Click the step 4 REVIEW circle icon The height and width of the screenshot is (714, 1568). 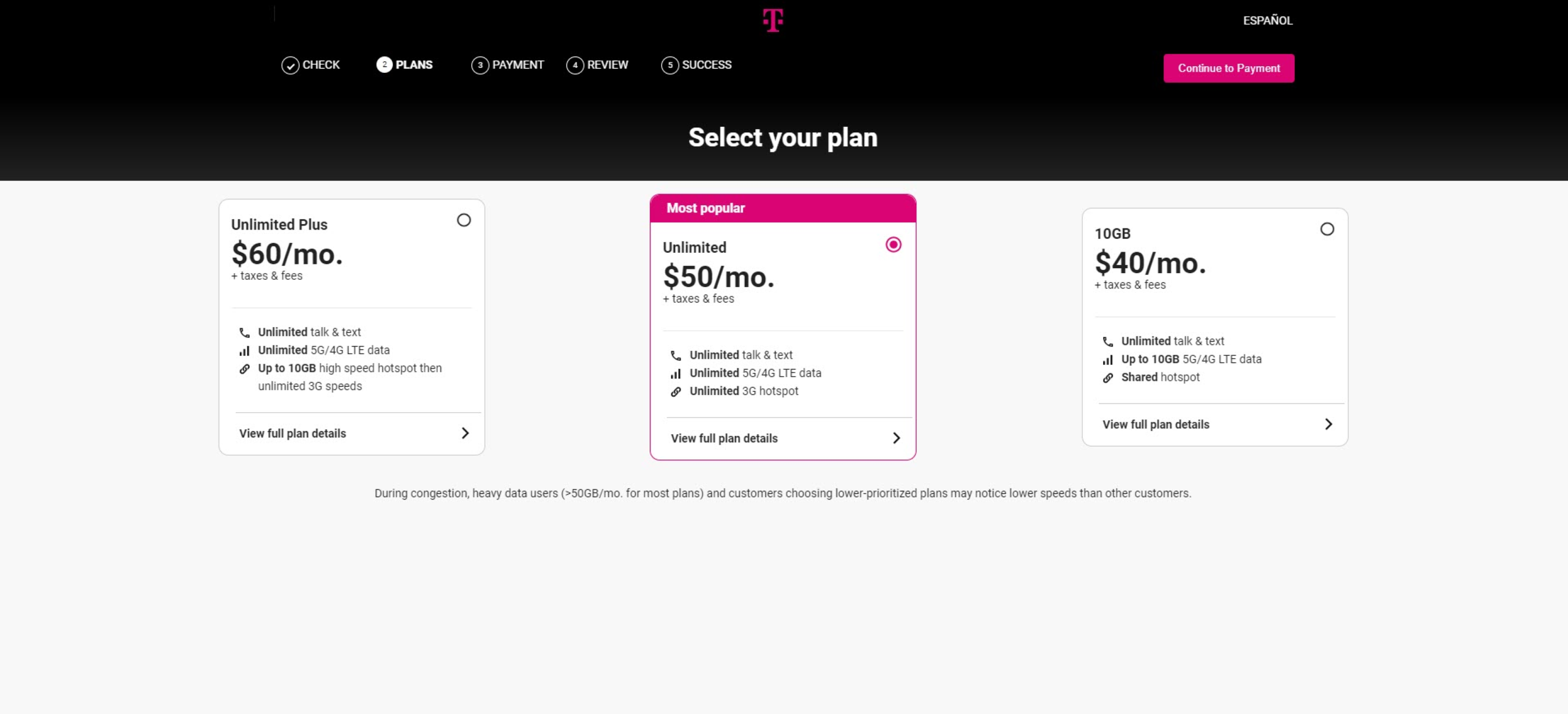[575, 66]
